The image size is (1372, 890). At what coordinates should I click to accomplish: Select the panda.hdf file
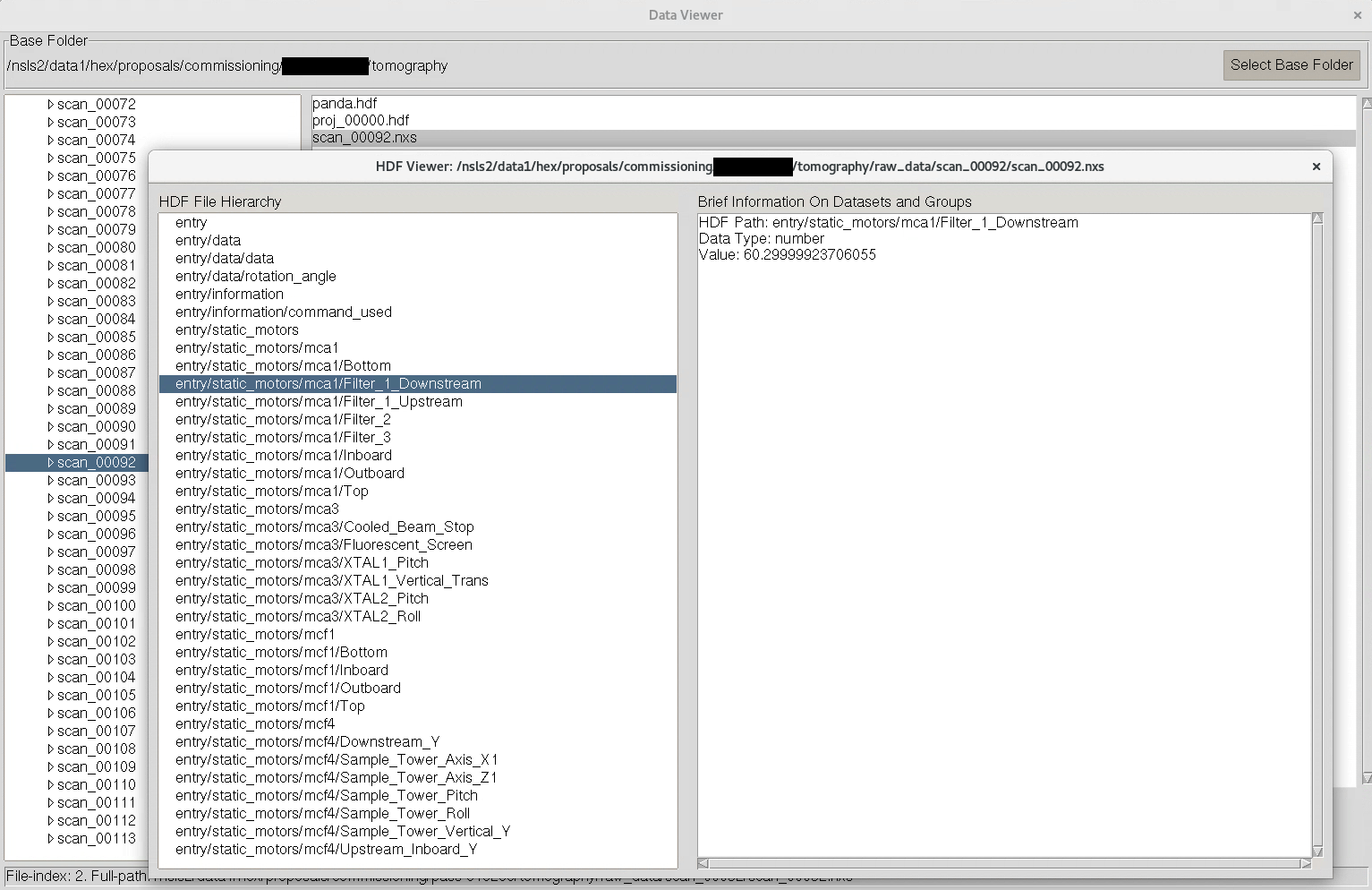click(345, 104)
